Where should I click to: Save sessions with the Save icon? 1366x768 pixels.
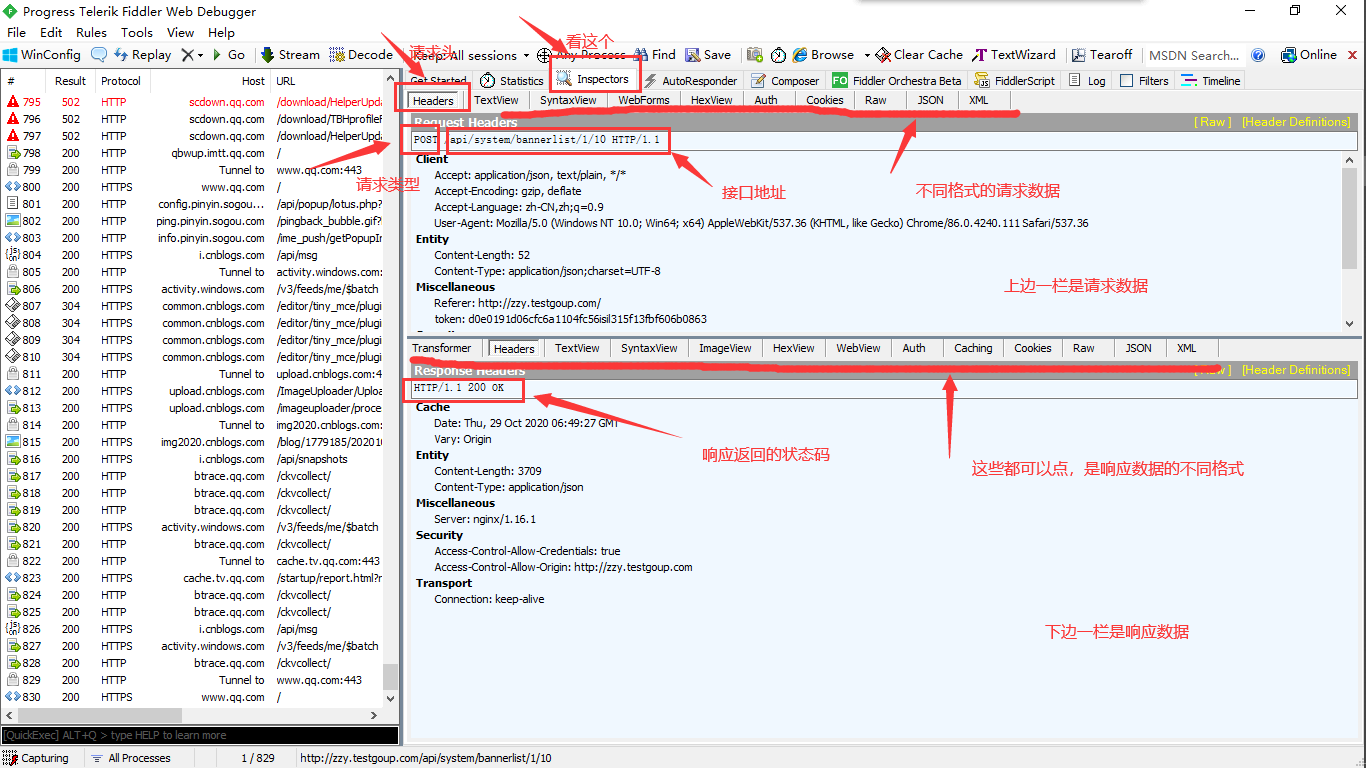(x=708, y=55)
